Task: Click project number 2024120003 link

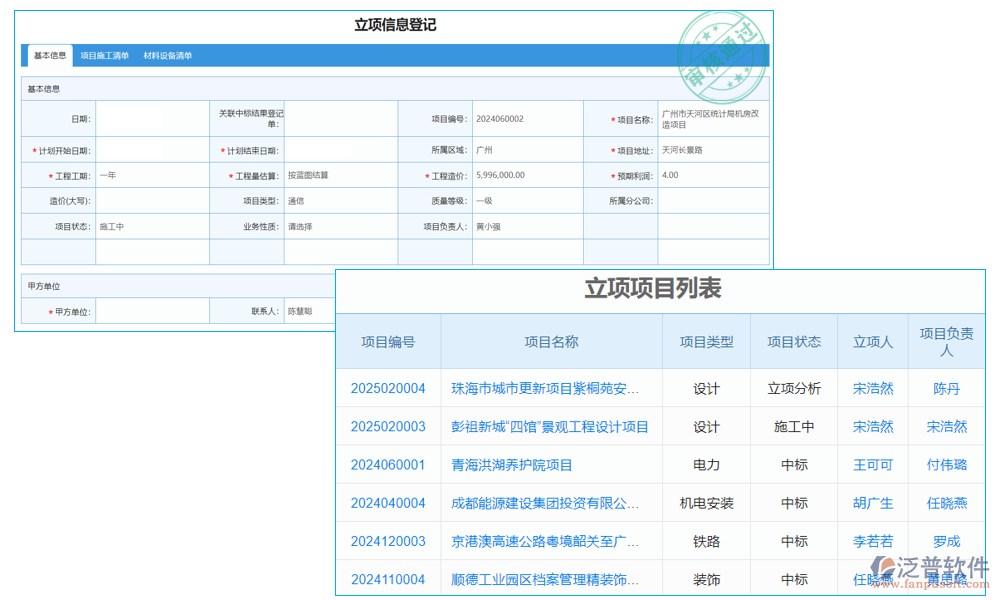Action: [388, 541]
